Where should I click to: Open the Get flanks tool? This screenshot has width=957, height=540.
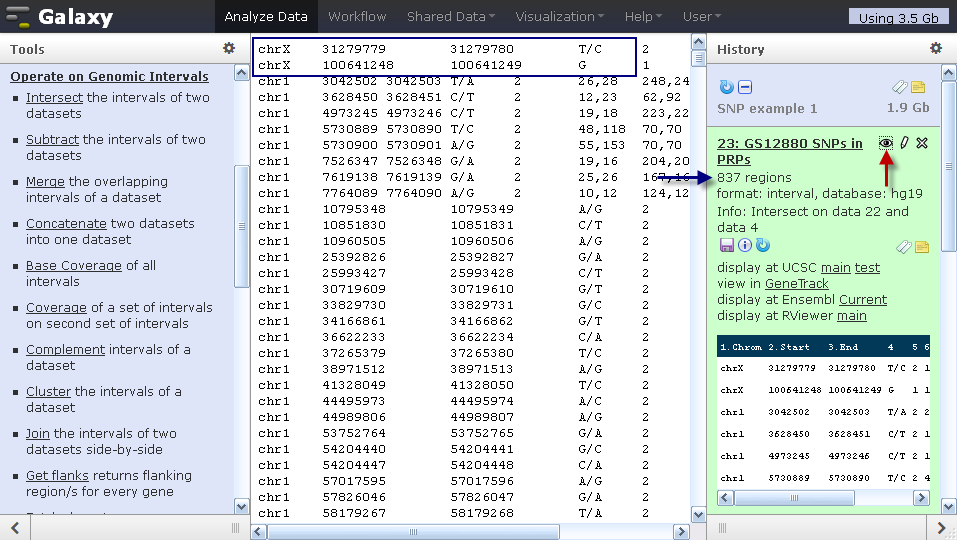[x=57, y=476]
